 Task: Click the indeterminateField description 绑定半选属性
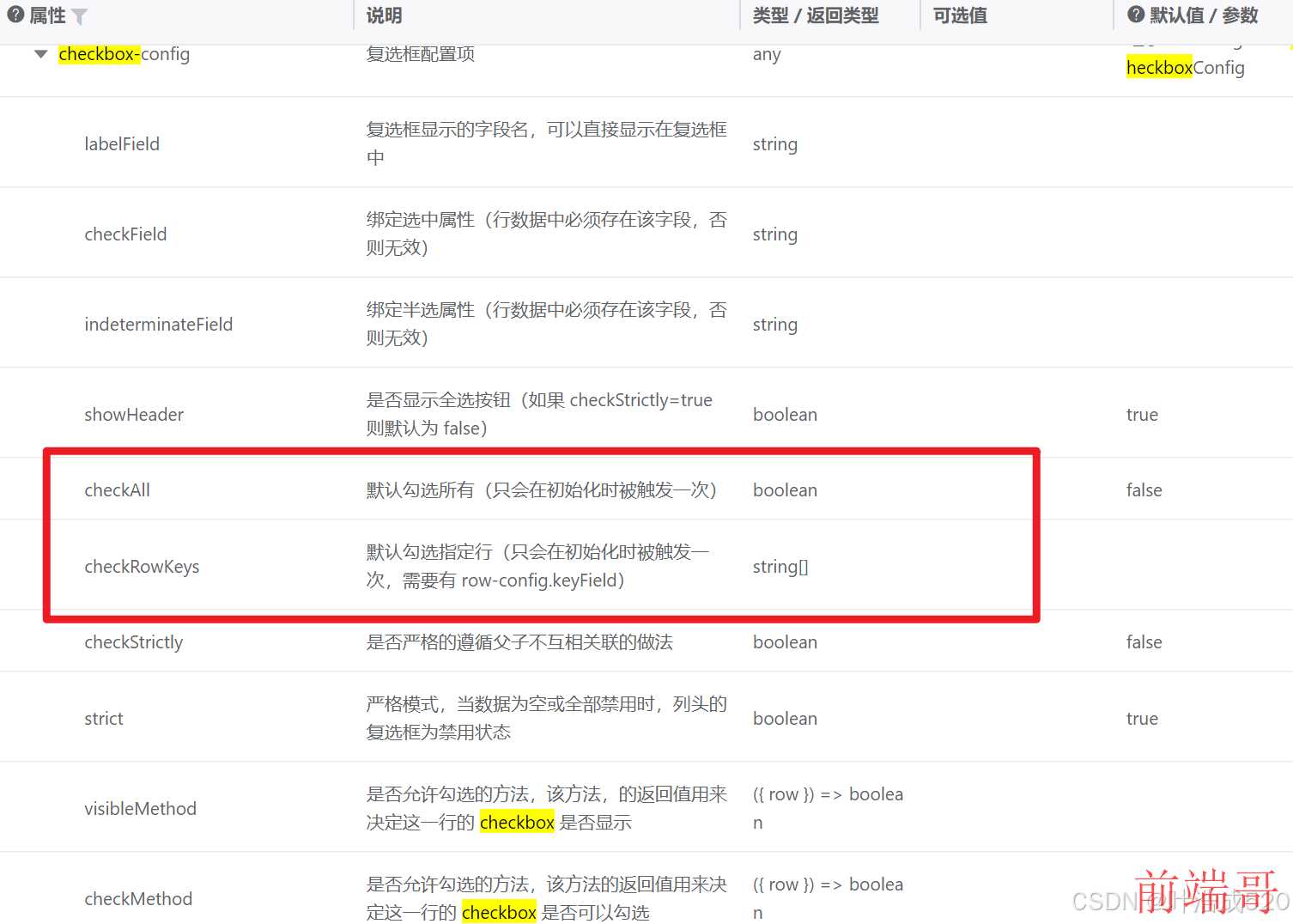[x=547, y=324]
